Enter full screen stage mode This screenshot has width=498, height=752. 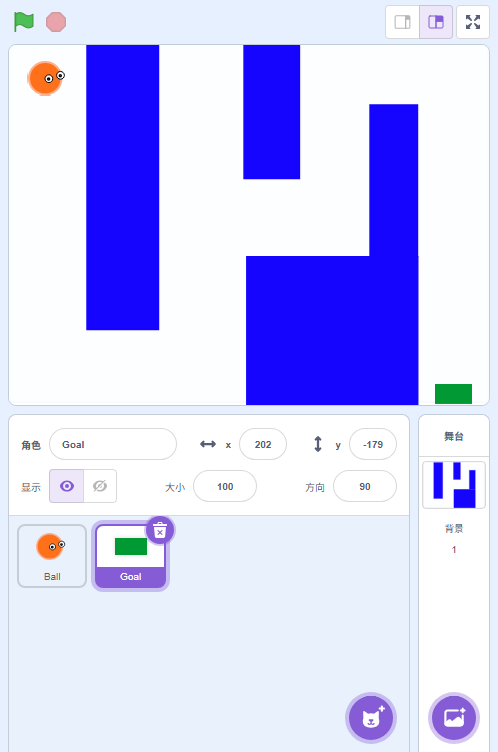click(473, 22)
